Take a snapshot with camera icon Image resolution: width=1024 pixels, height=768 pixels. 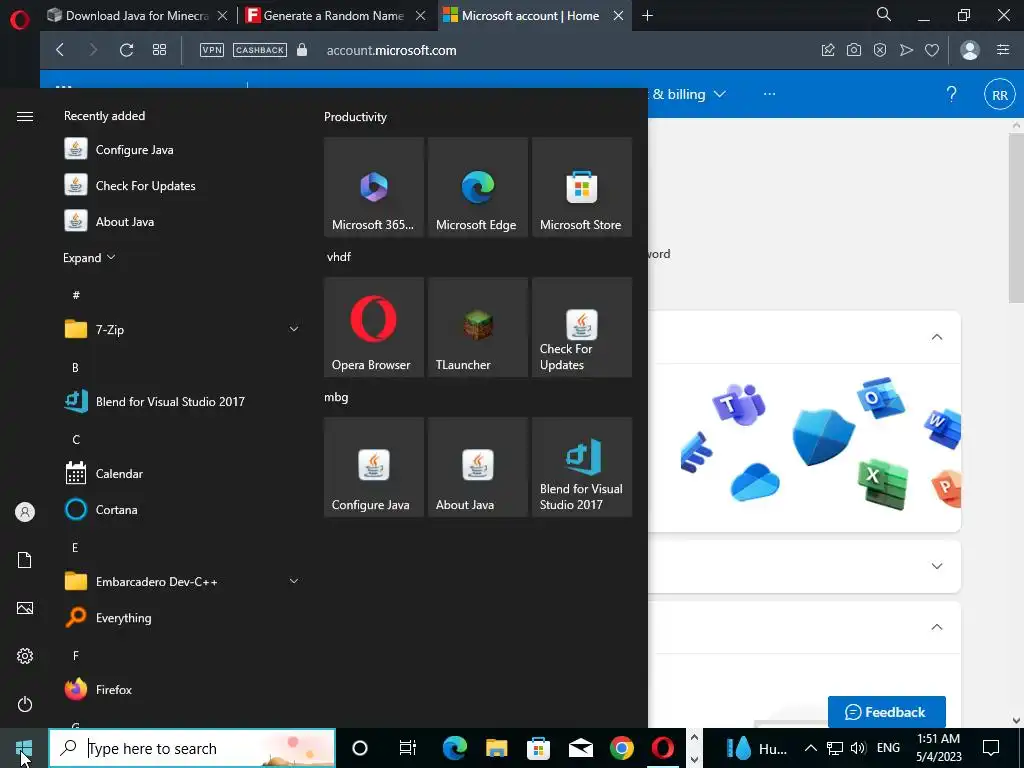point(854,50)
